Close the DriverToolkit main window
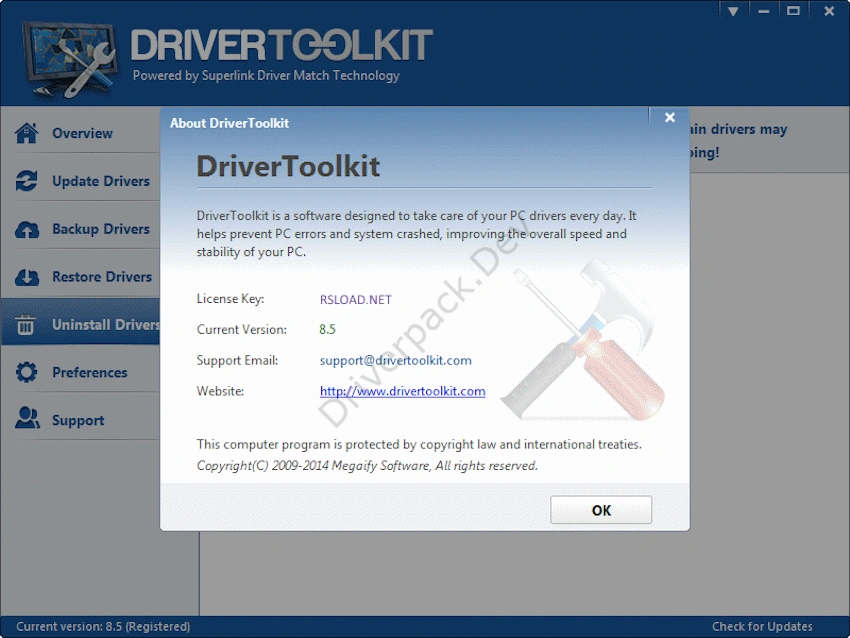This screenshot has width=850, height=638. [x=829, y=11]
